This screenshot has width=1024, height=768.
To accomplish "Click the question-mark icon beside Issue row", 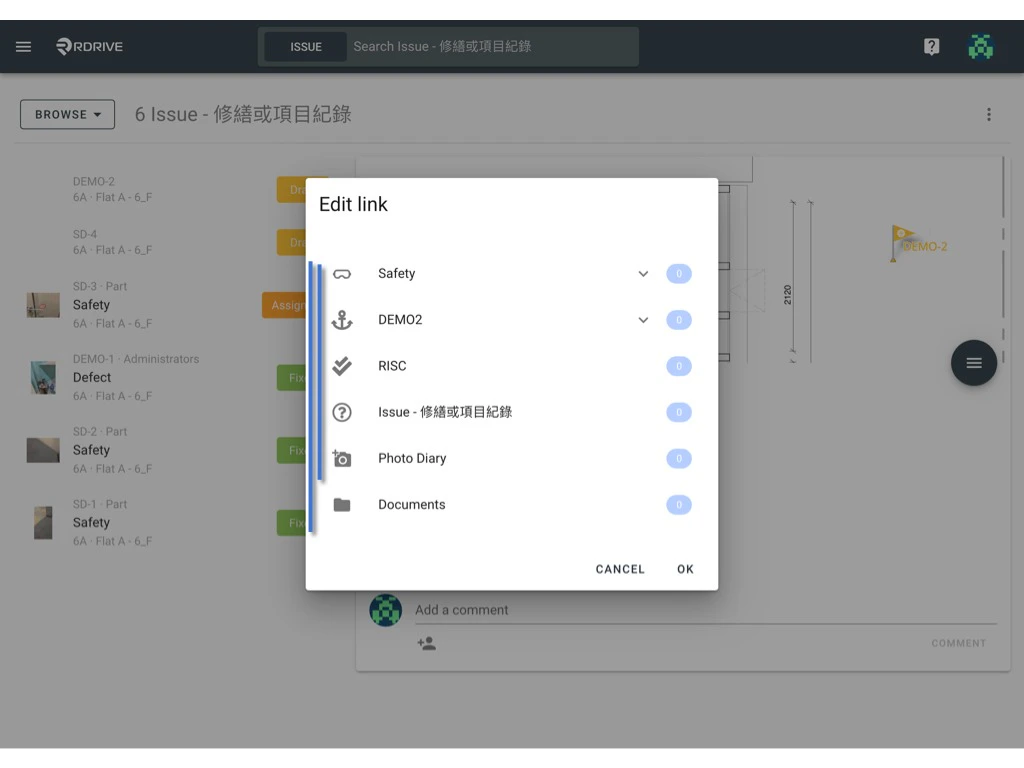I will (x=342, y=412).
